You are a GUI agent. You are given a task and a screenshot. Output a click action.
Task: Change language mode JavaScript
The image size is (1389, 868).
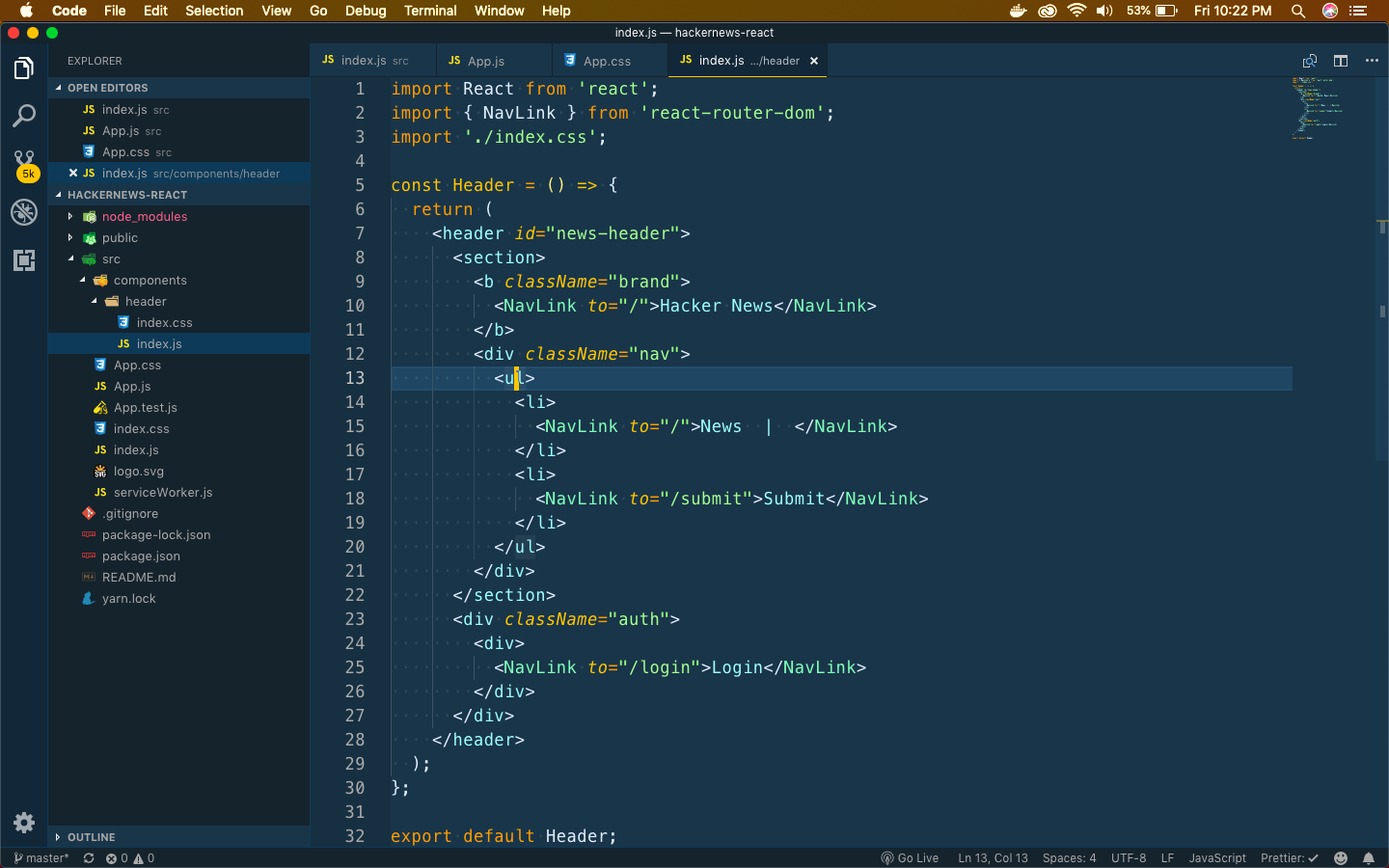pyautogui.click(x=1217, y=858)
